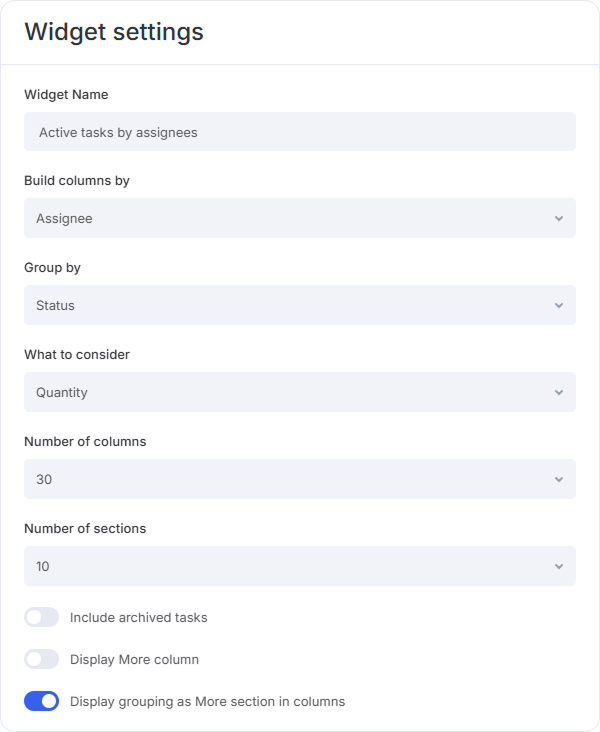
Task: Click Display grouping as More section label
Action: point(207,701)
